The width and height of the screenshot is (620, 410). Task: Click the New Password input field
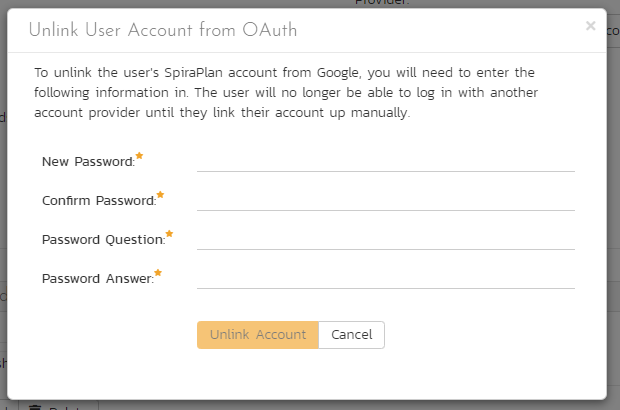pyautogui.click(x=385, y=160)
